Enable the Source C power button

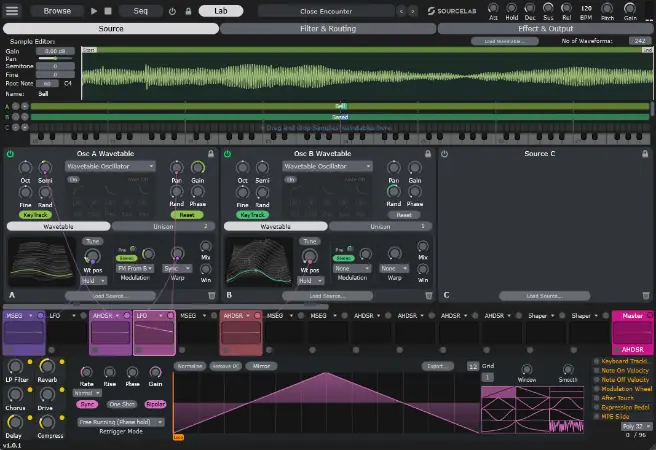(444, 154)
